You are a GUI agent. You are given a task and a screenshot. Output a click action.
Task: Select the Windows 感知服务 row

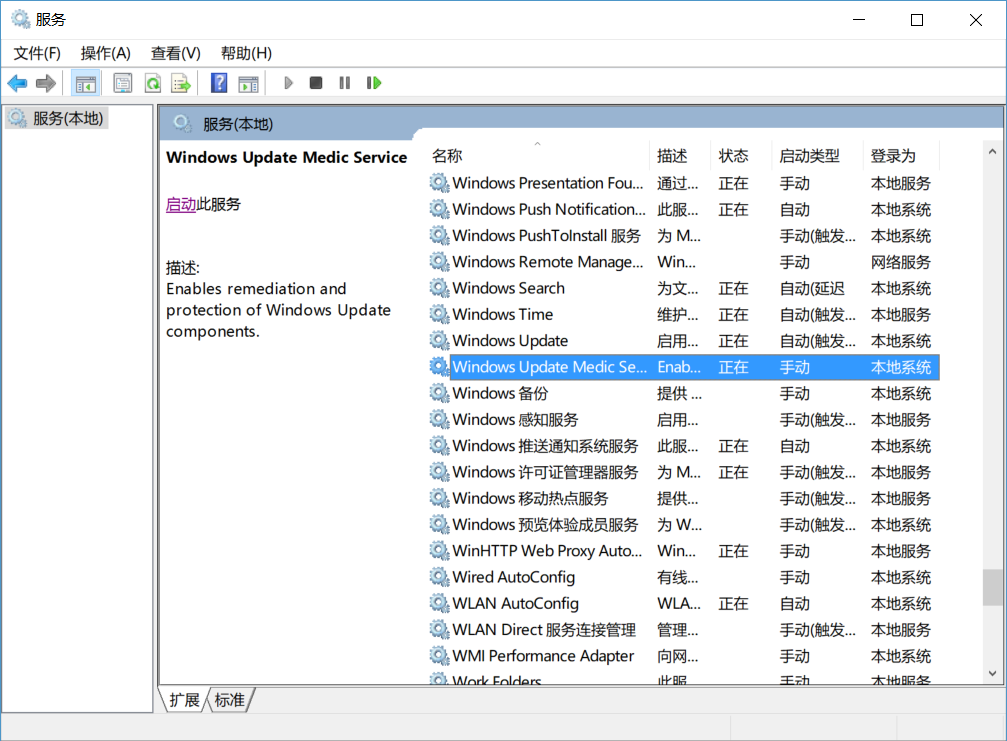click(x=684, y=419)
